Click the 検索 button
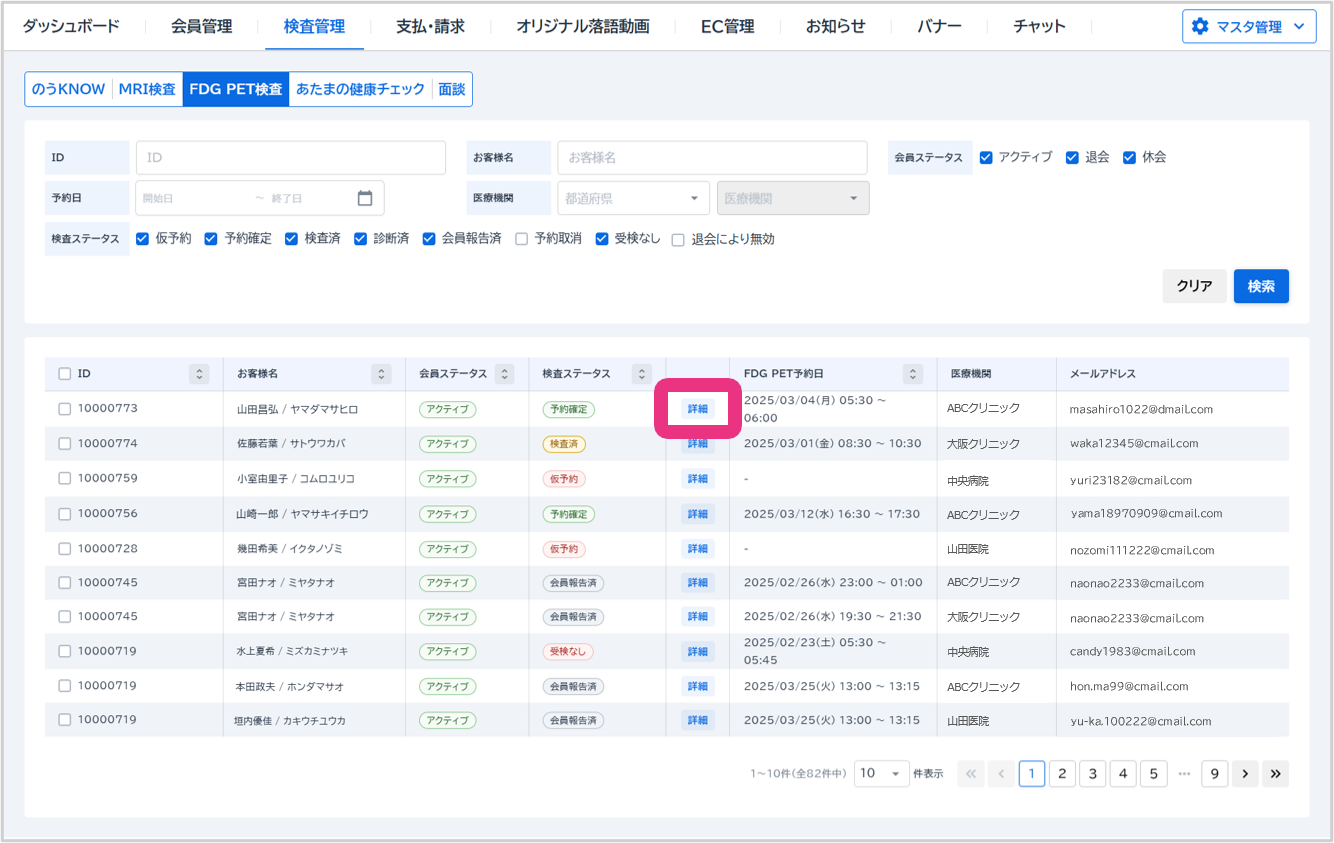Screen dimensions: 1334x843 pos(1261,286)
